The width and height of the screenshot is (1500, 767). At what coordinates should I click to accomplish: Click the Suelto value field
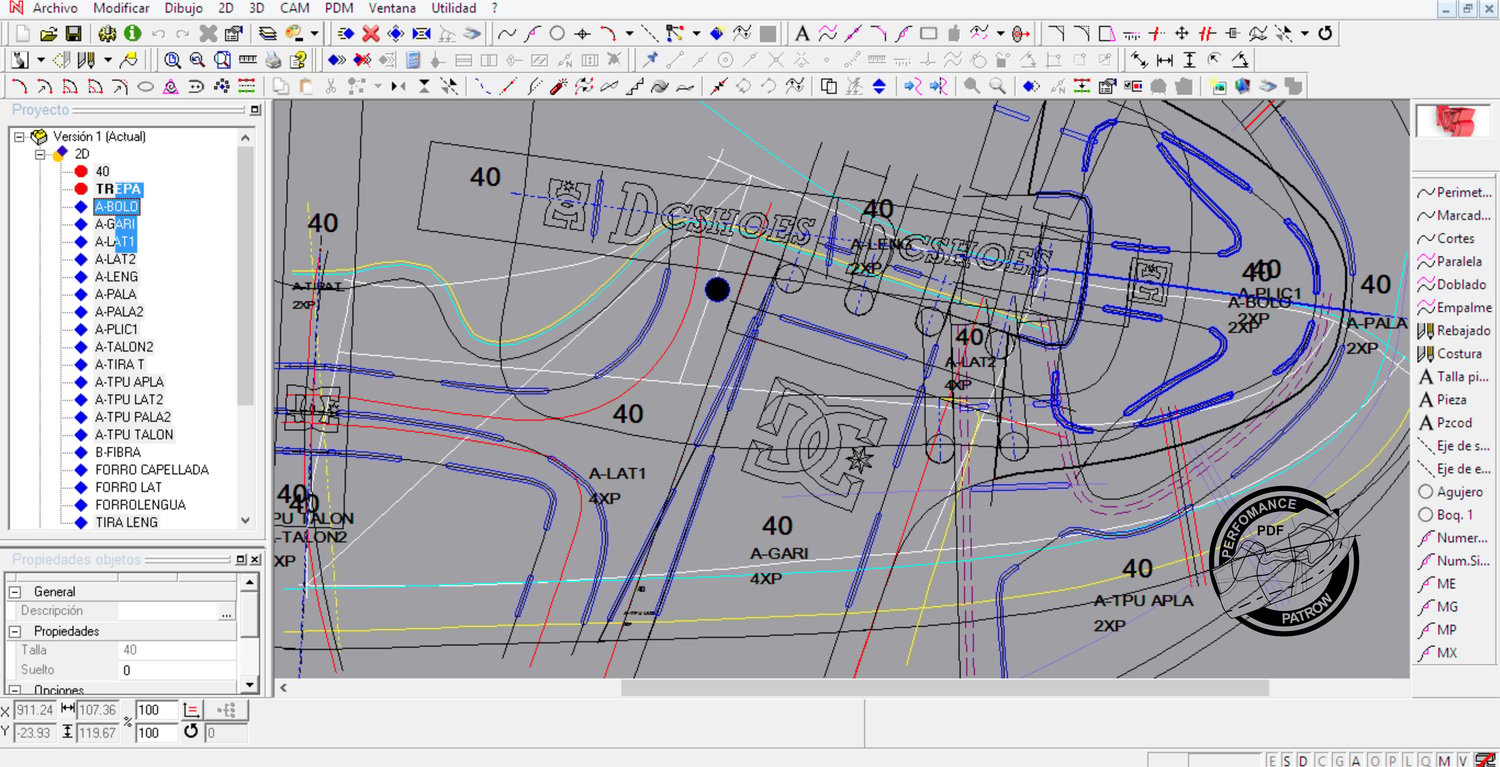[177, 670]
